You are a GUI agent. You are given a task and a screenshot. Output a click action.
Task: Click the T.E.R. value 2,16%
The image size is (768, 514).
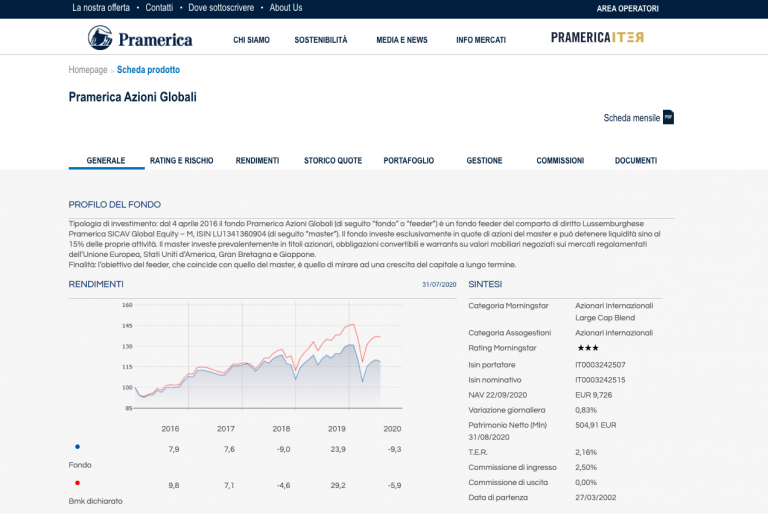tap(586, 452)
